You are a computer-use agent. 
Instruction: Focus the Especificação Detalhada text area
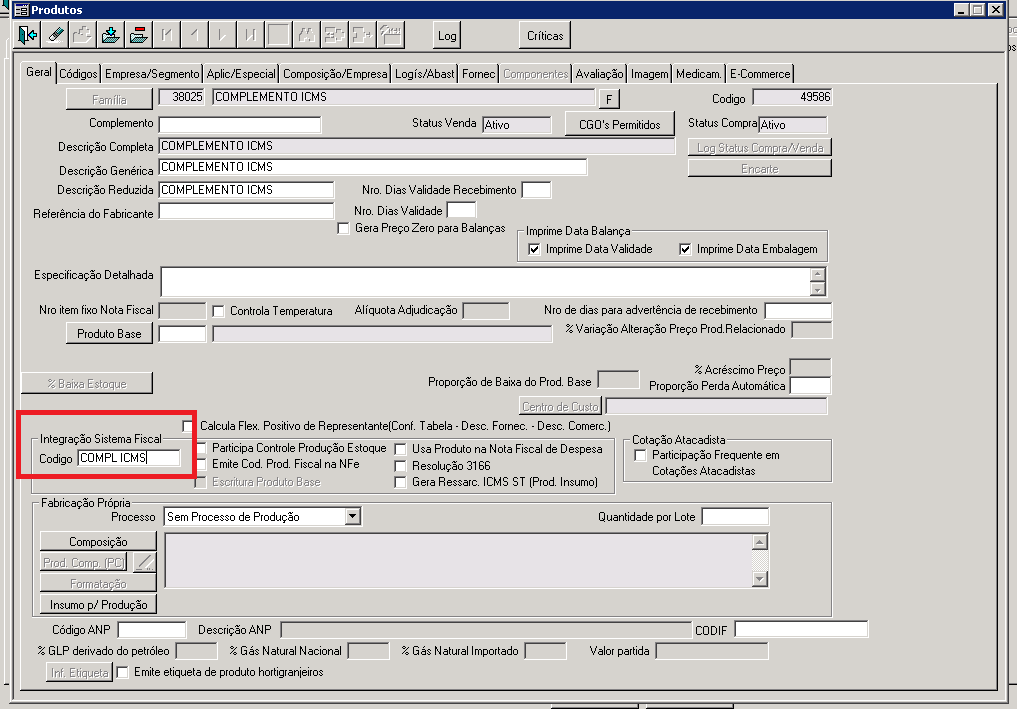point(486,282)
